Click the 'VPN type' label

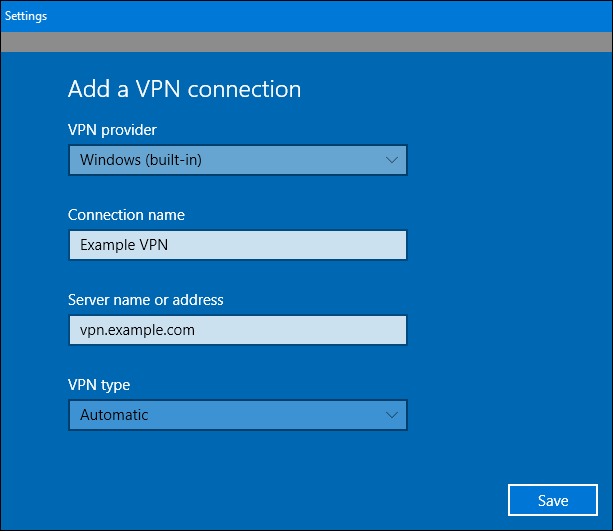click(99, 385)
